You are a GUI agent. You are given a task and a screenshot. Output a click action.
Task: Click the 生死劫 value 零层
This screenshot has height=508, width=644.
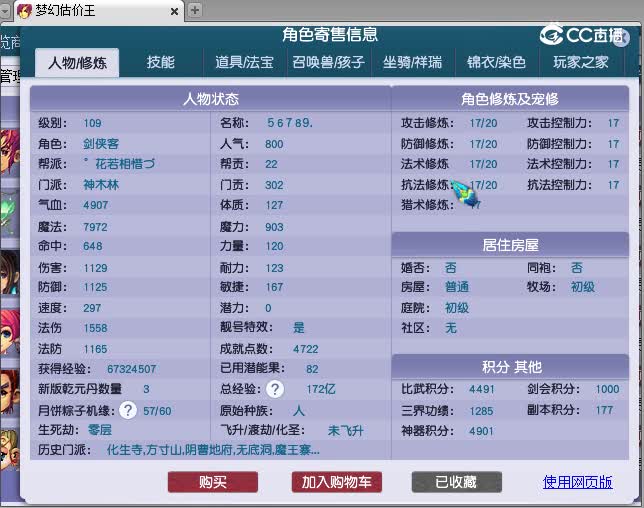point(100,430)
